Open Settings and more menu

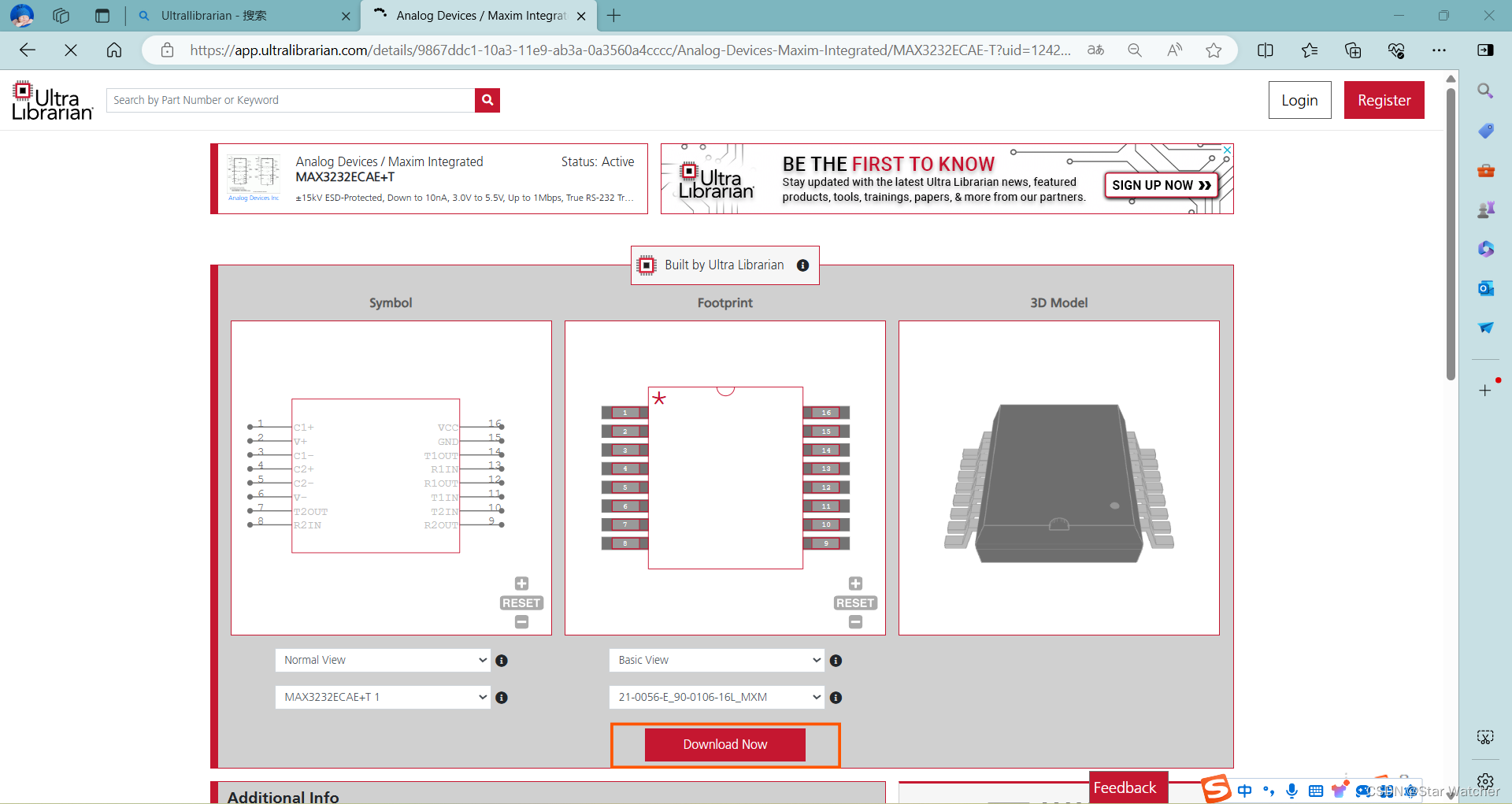[x=1439, y=50]
